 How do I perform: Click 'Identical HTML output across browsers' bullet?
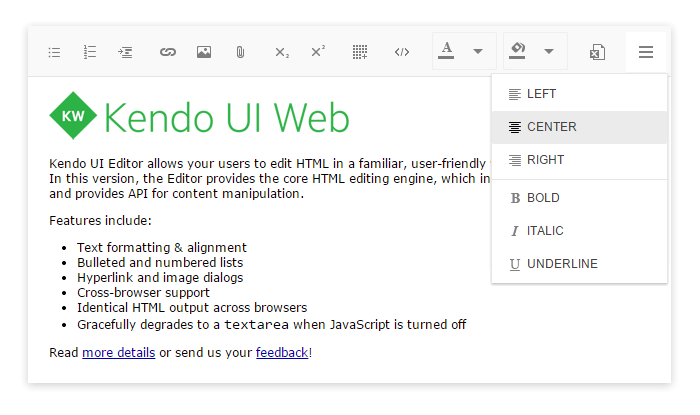tap(192, 308)
